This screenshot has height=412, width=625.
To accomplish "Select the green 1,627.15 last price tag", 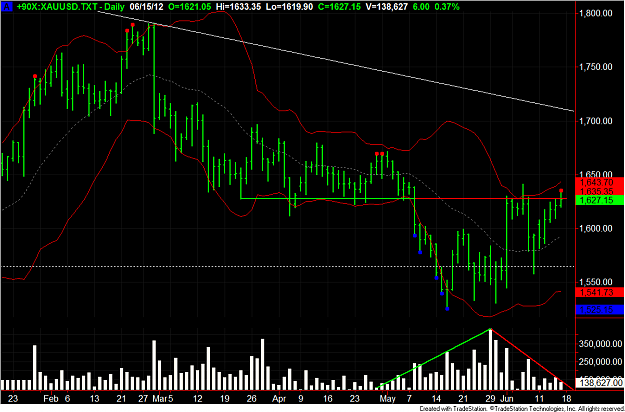I will coord(601,200).
